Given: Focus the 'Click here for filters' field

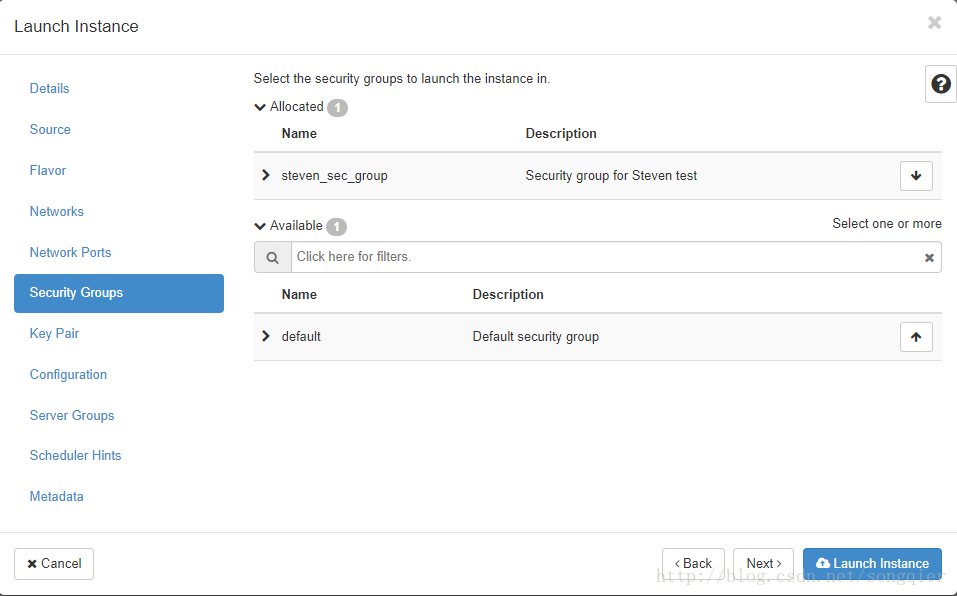Looking at the screenshot, I should pos(607,257).
